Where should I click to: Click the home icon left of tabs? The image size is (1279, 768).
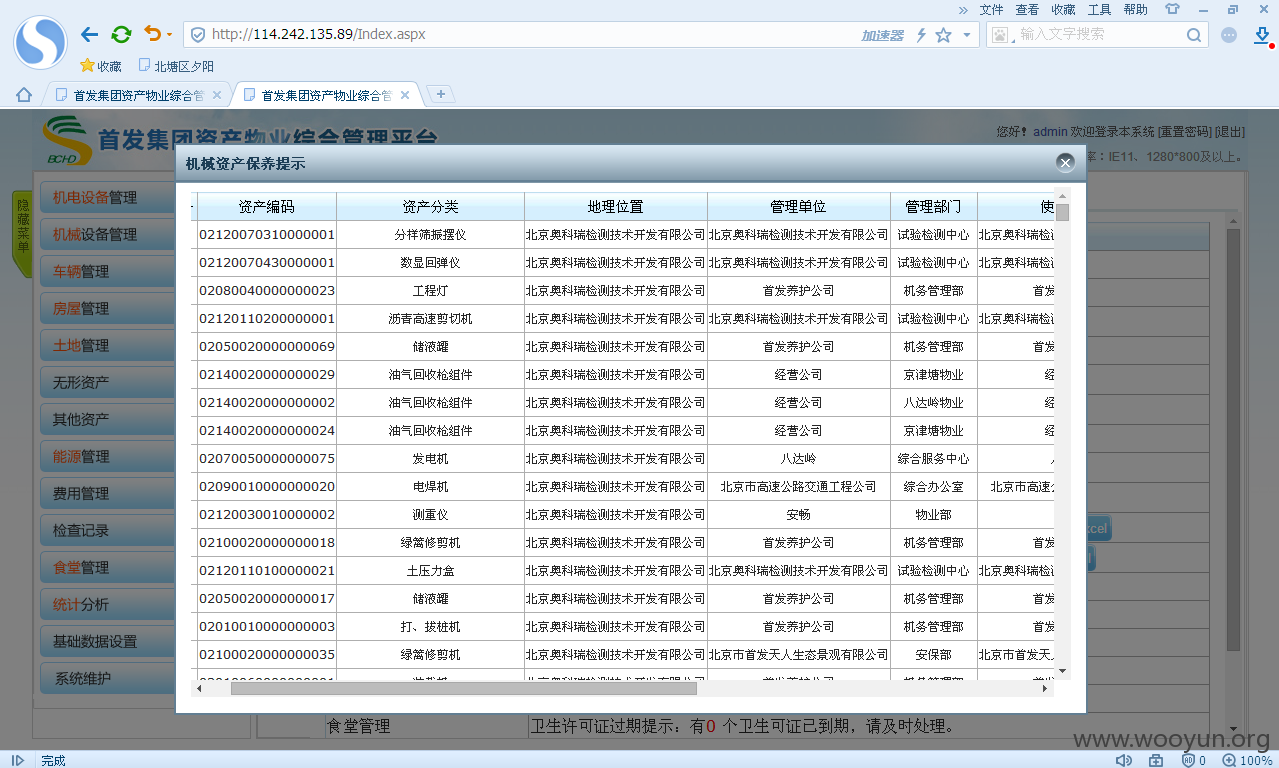pyautogui.click(x=24, y=95)
